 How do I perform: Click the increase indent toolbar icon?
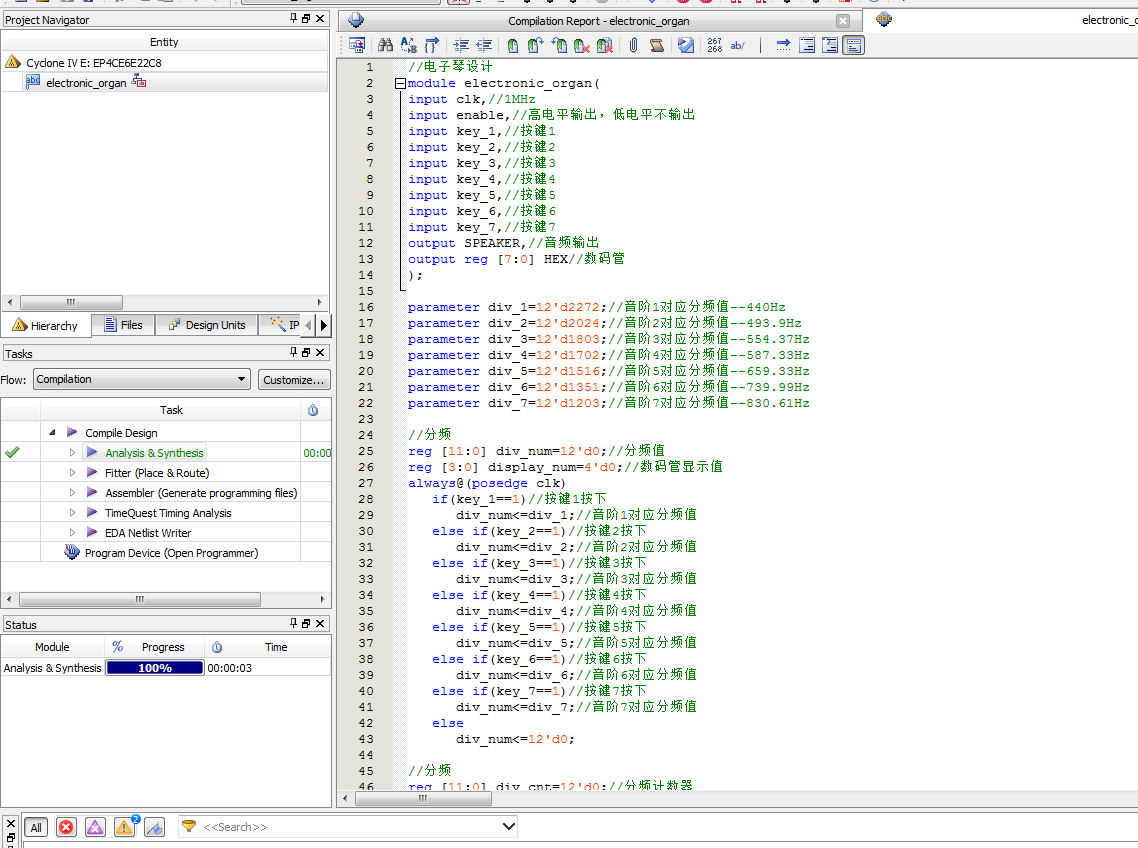tap(461, 45)
